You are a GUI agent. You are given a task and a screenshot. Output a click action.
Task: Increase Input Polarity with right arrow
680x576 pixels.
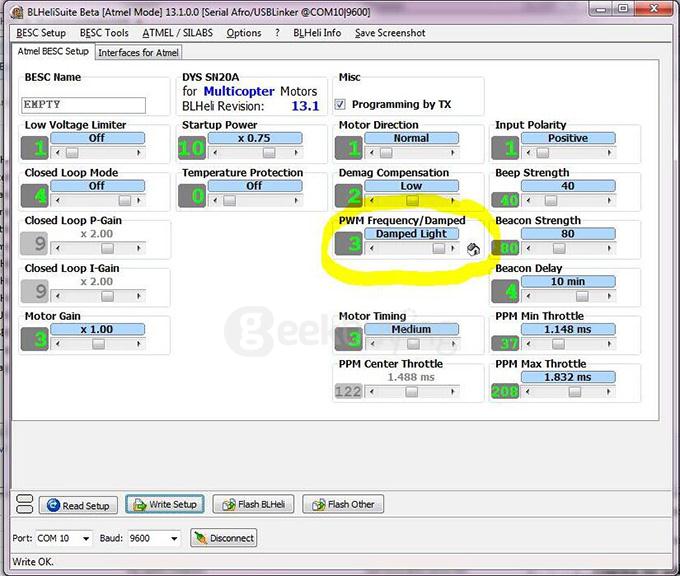(609, 153)
